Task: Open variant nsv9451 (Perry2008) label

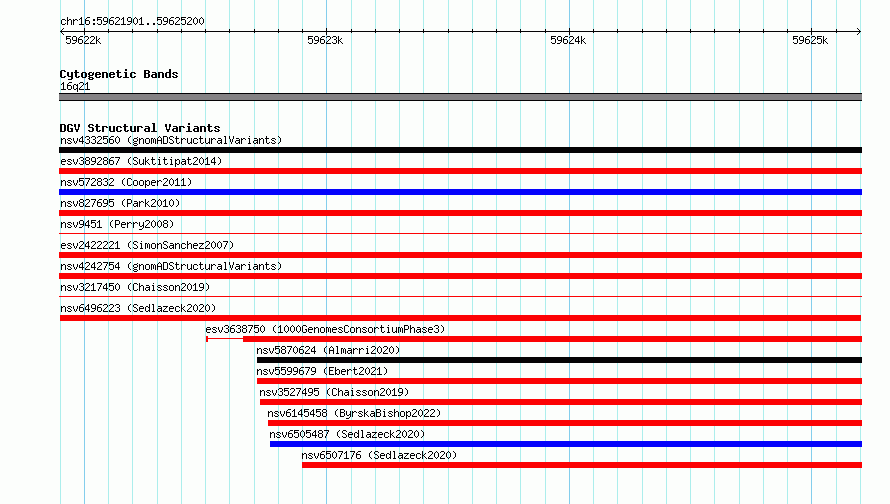Action: tap(117, 224)
